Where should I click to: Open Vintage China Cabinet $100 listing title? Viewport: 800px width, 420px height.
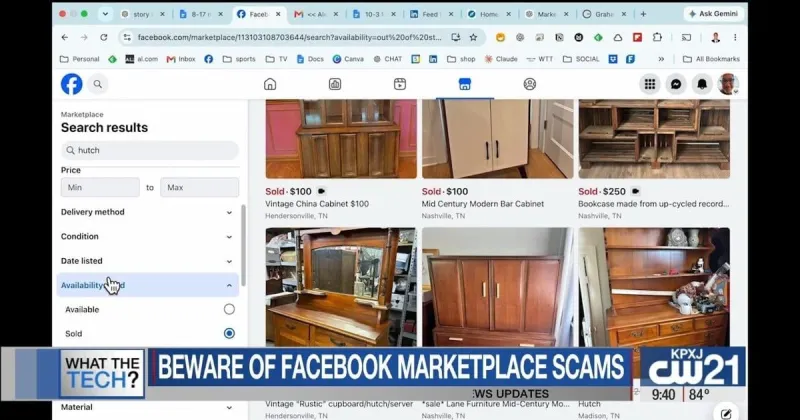pos(317,204)
